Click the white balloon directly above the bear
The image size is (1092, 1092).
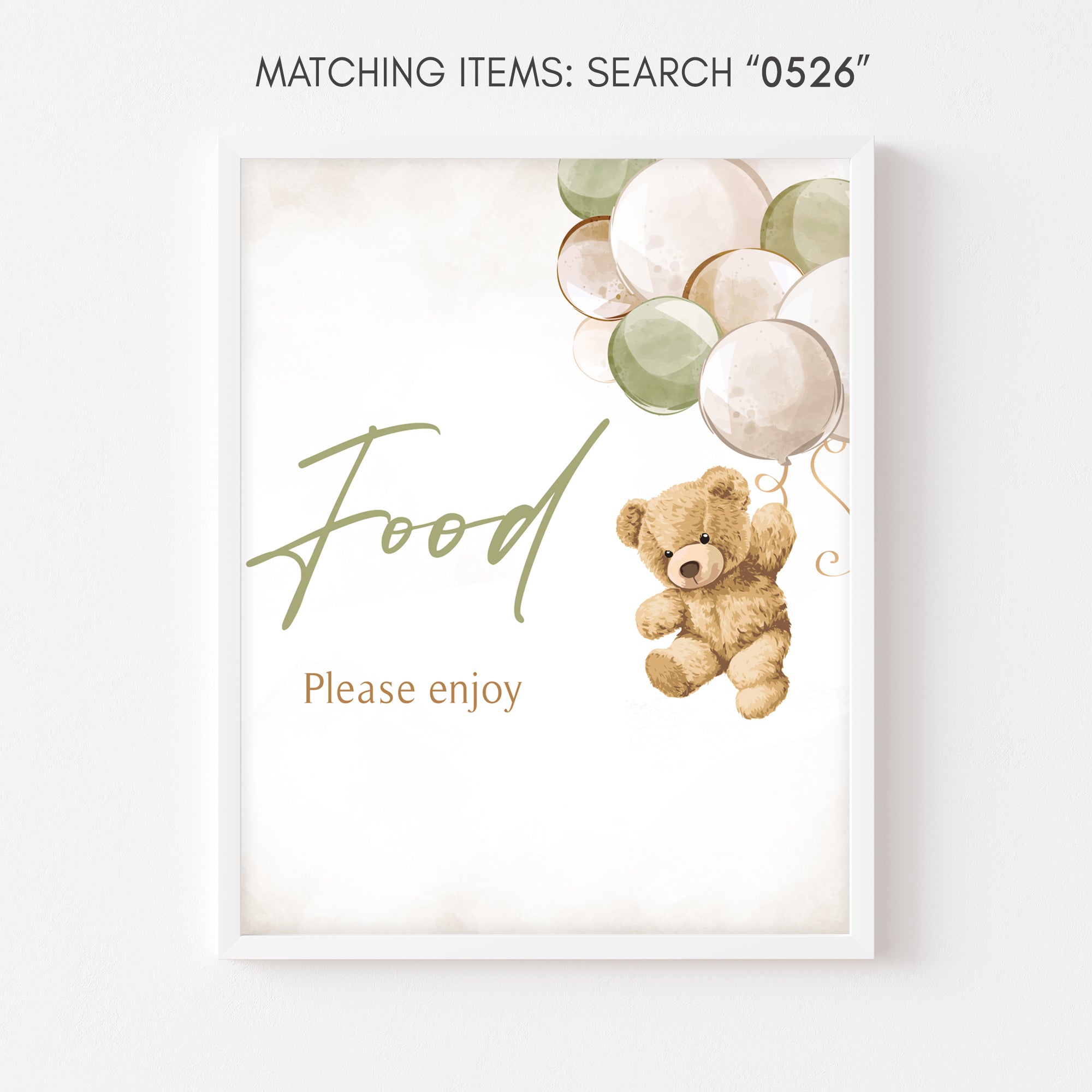(x=770, y=390)
